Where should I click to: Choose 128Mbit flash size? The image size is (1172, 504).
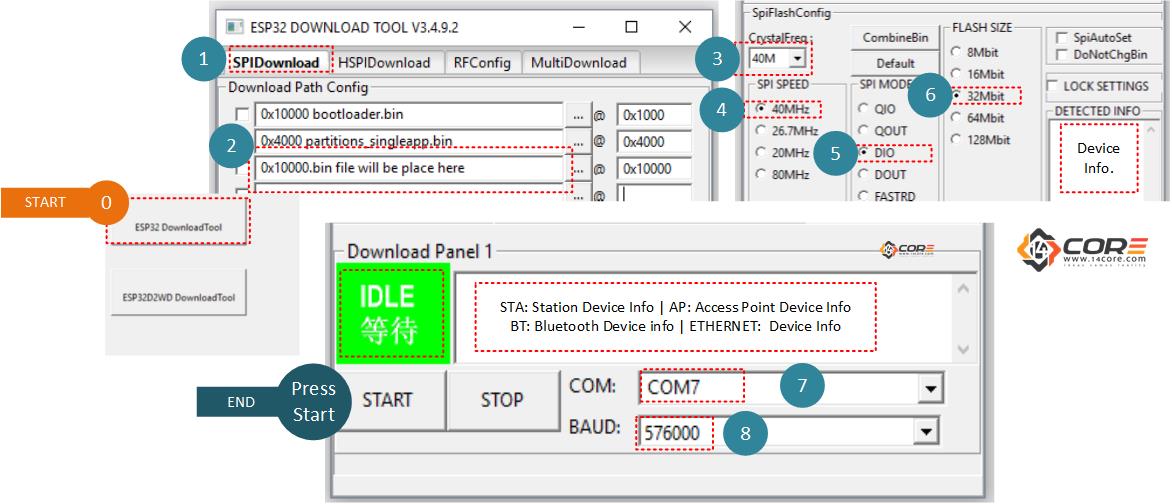pyautogui.click(x=956, y=139)
